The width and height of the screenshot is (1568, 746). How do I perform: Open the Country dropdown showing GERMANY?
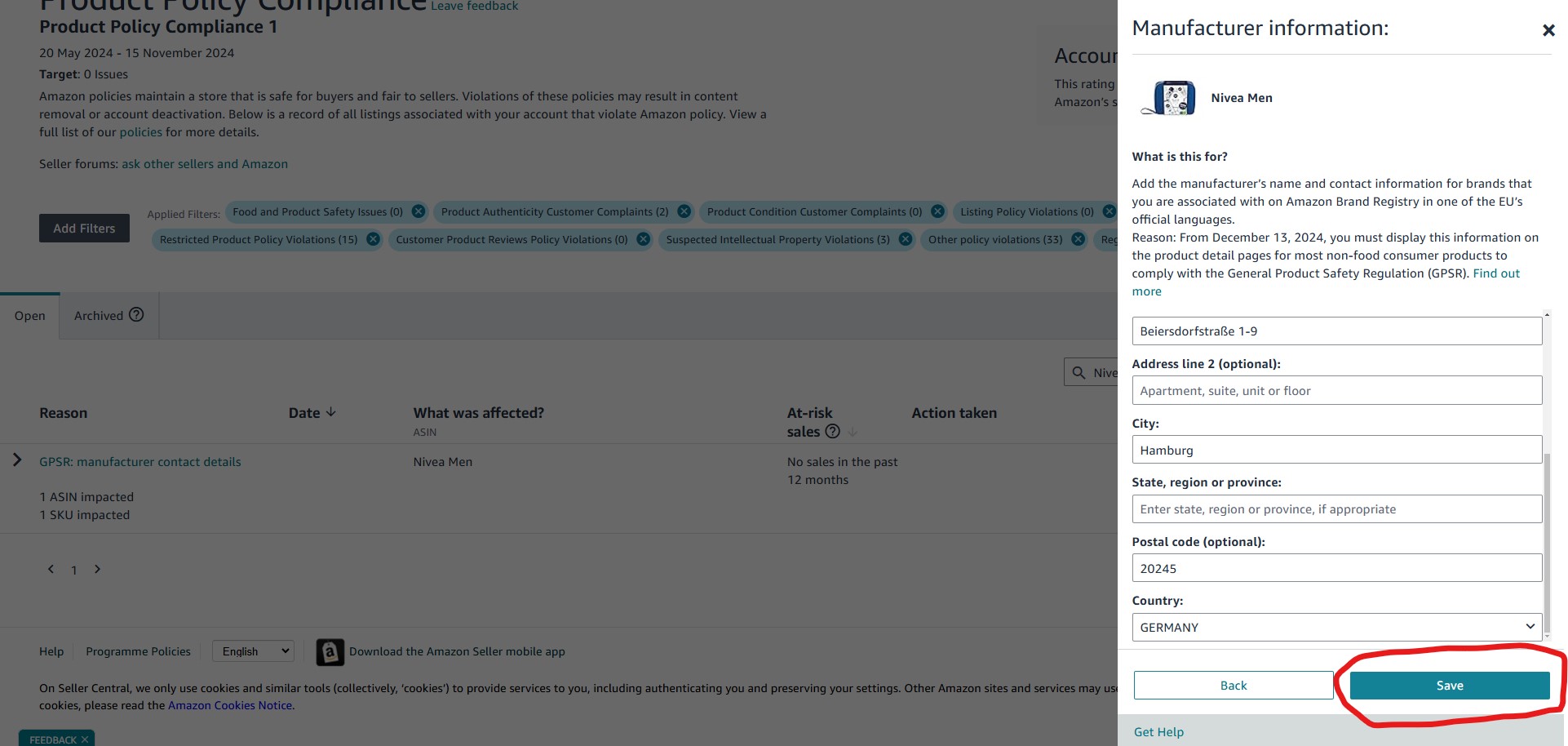[x=1337, y=627]
